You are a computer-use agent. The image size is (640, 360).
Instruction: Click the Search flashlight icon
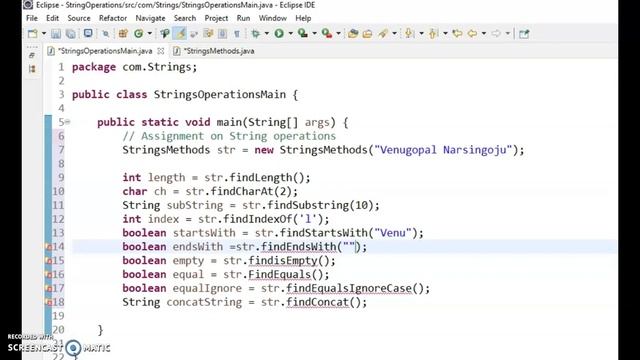point(383,33)
